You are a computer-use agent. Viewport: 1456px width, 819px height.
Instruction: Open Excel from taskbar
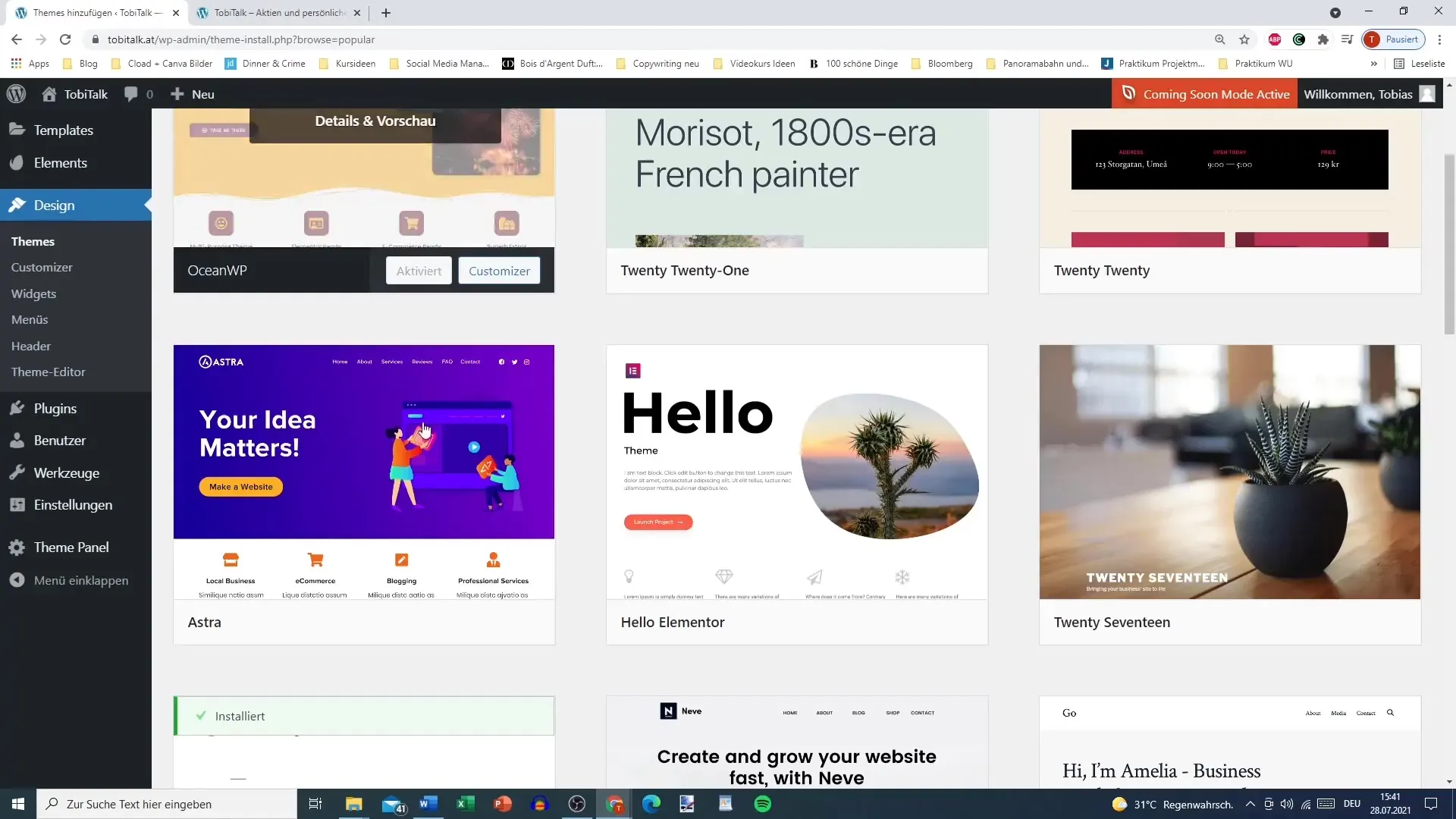[x=466, y=804]
